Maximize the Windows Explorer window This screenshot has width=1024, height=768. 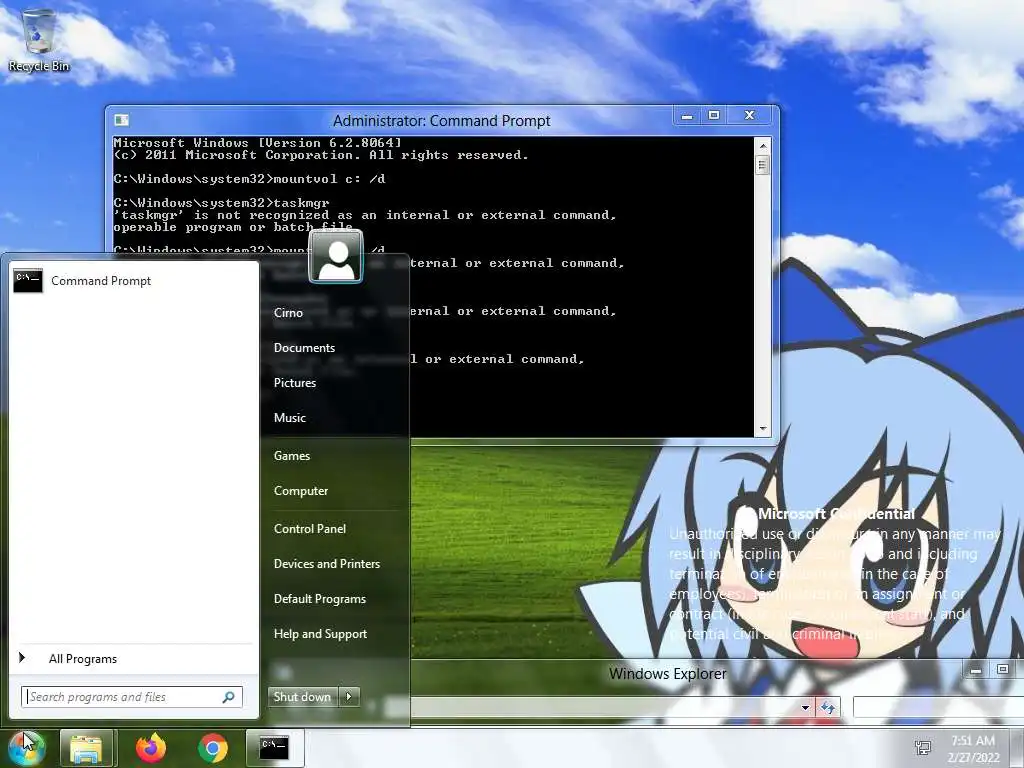pyautogui.click(x=1003, y=669)
